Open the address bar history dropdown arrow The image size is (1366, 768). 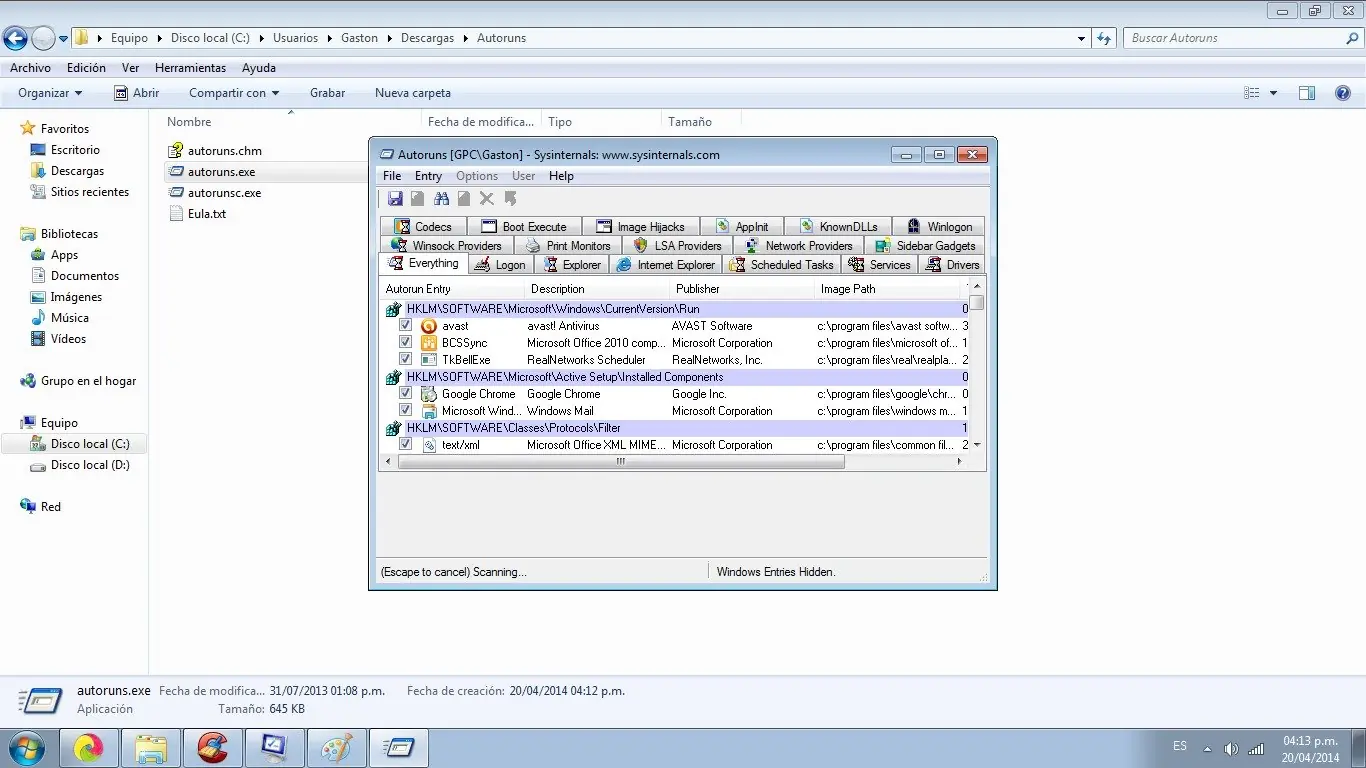[1082, 38]
